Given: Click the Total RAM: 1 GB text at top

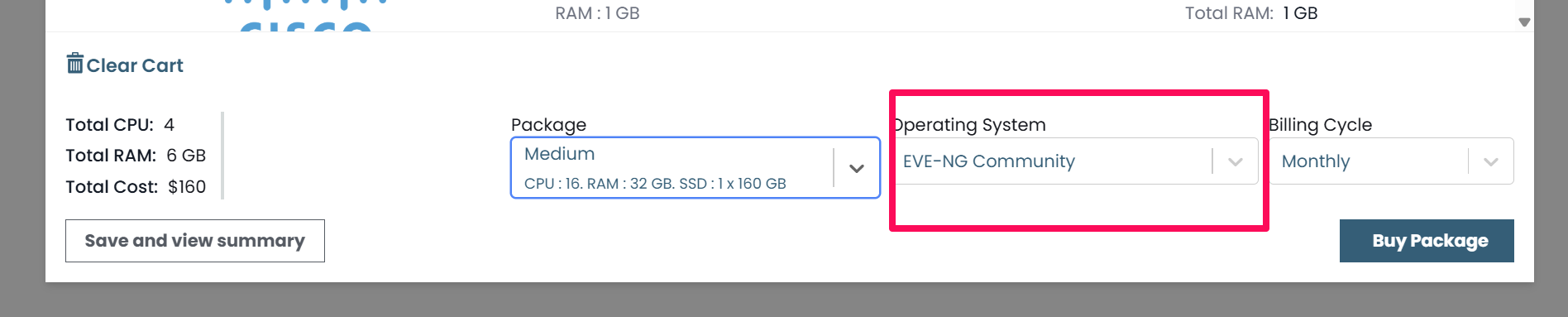Looking at the screenshot, I should coord(1251,13).
